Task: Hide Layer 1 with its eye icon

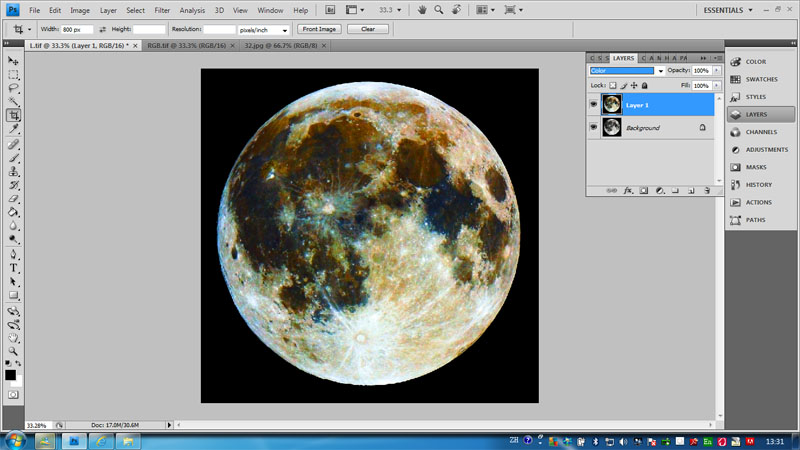Action: tap(594, 104)
